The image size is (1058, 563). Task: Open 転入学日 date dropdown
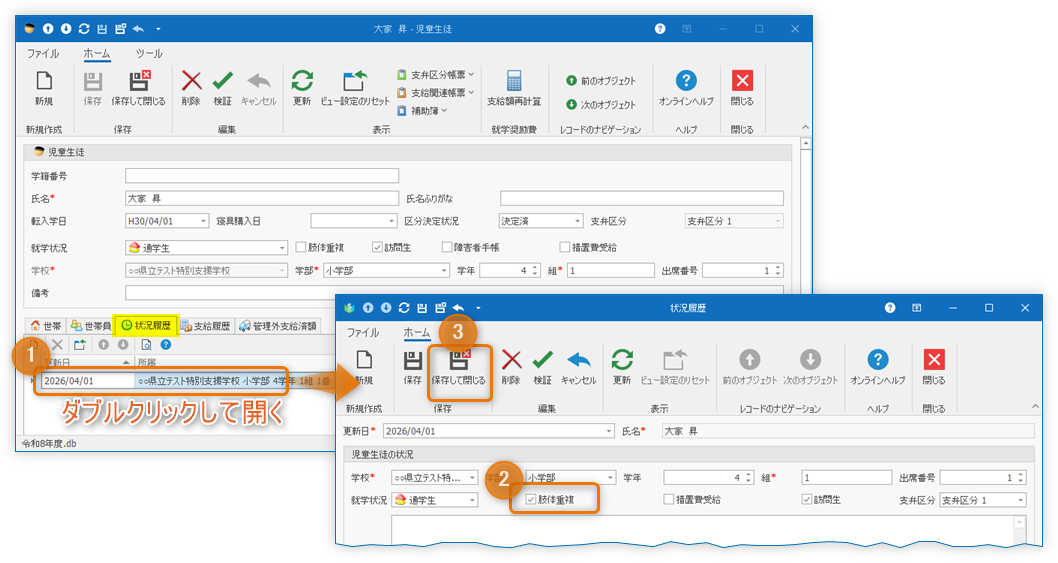[x=202, y=221]
